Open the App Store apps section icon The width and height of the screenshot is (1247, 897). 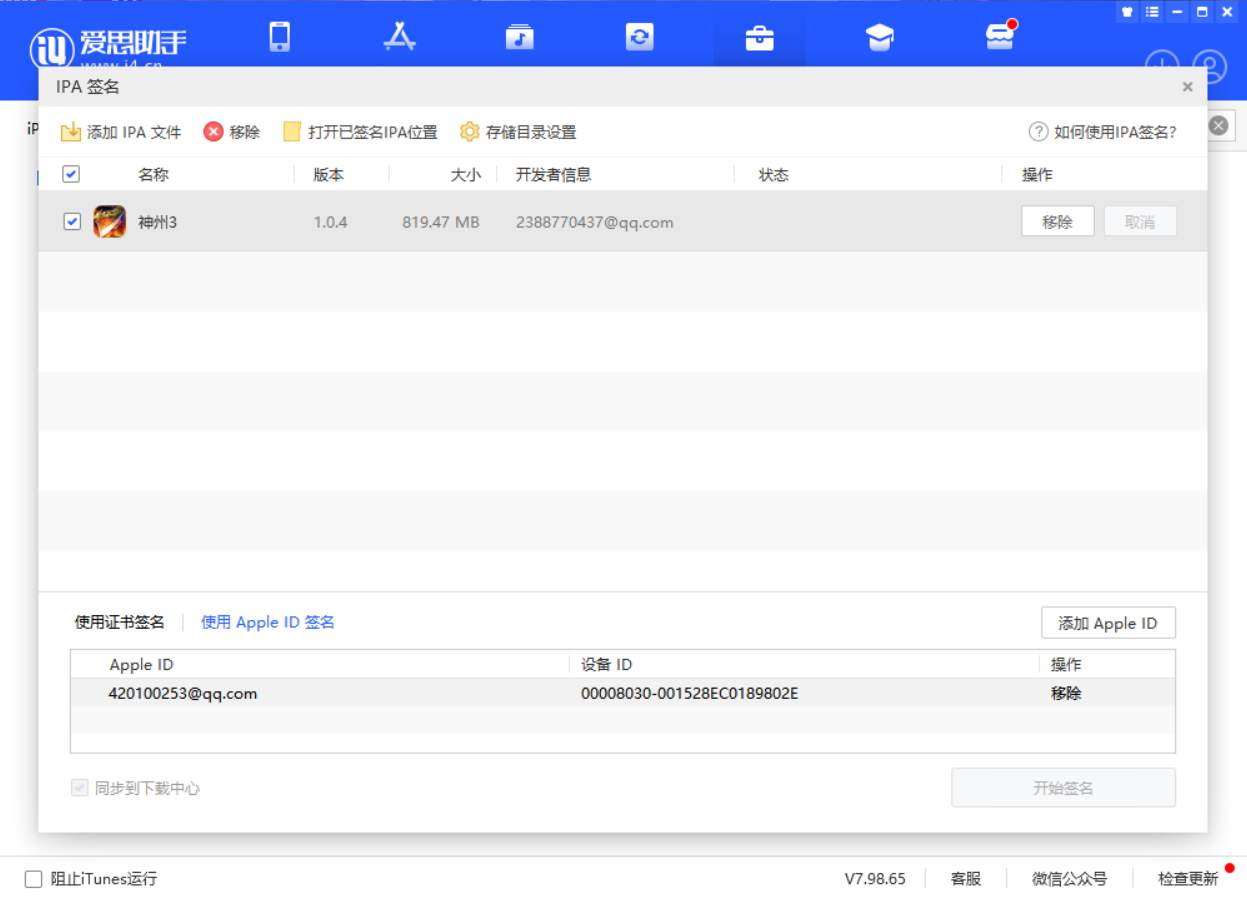click(399, 37)
